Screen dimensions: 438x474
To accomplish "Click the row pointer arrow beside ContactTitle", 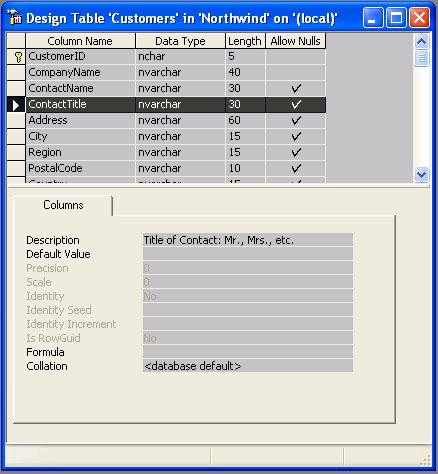I will click(x=16, y=105).
